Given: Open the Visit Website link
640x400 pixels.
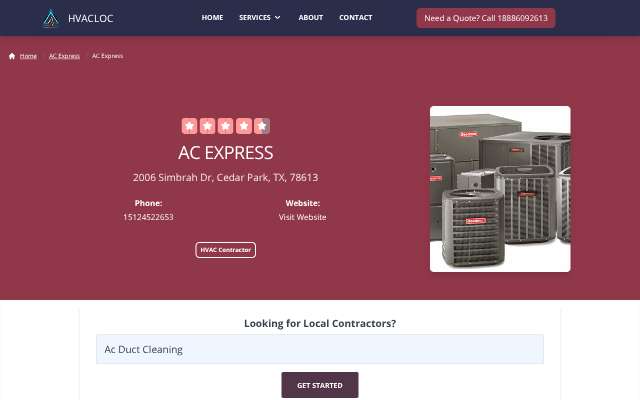Looking at the screenshot, I should coord(302,217).
